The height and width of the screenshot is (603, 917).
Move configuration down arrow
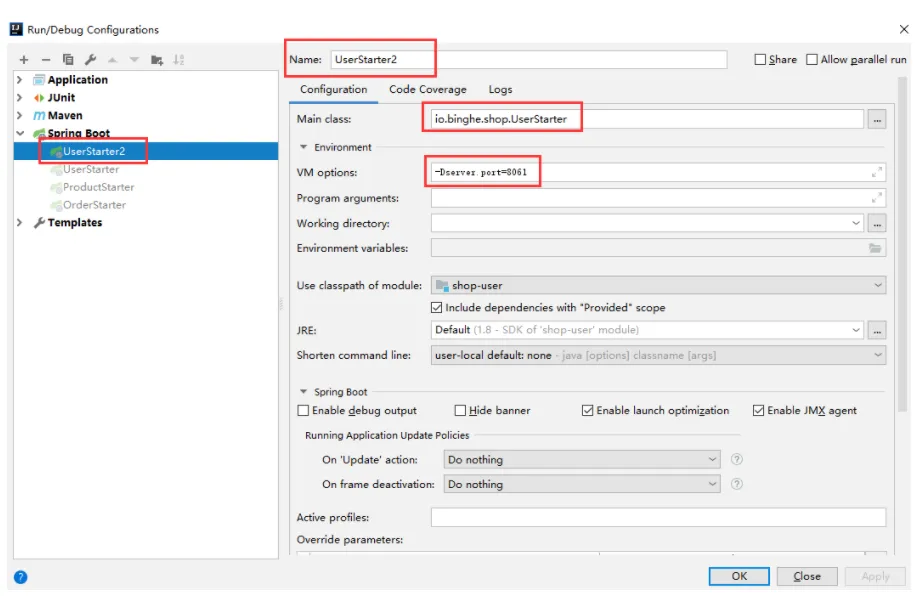pyautogui.click(x=135, y=60)
